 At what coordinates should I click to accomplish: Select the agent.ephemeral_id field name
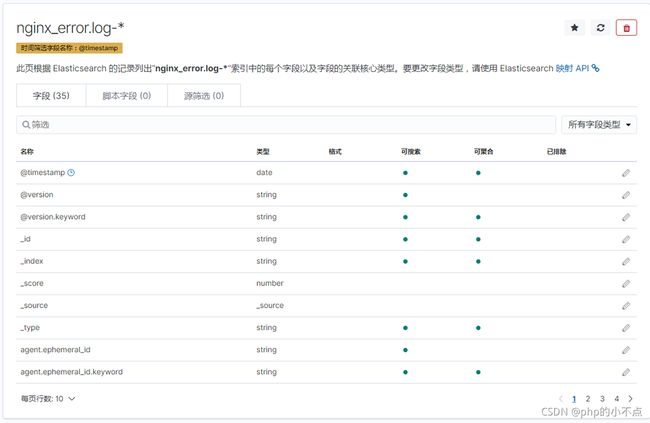pos(56,350)
